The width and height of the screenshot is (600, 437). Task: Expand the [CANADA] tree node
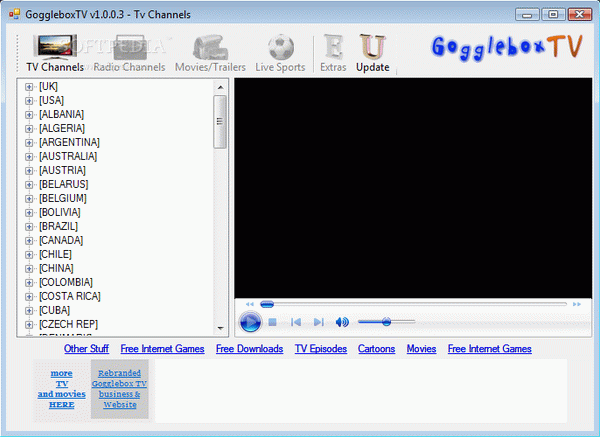[x=29, y=241]
